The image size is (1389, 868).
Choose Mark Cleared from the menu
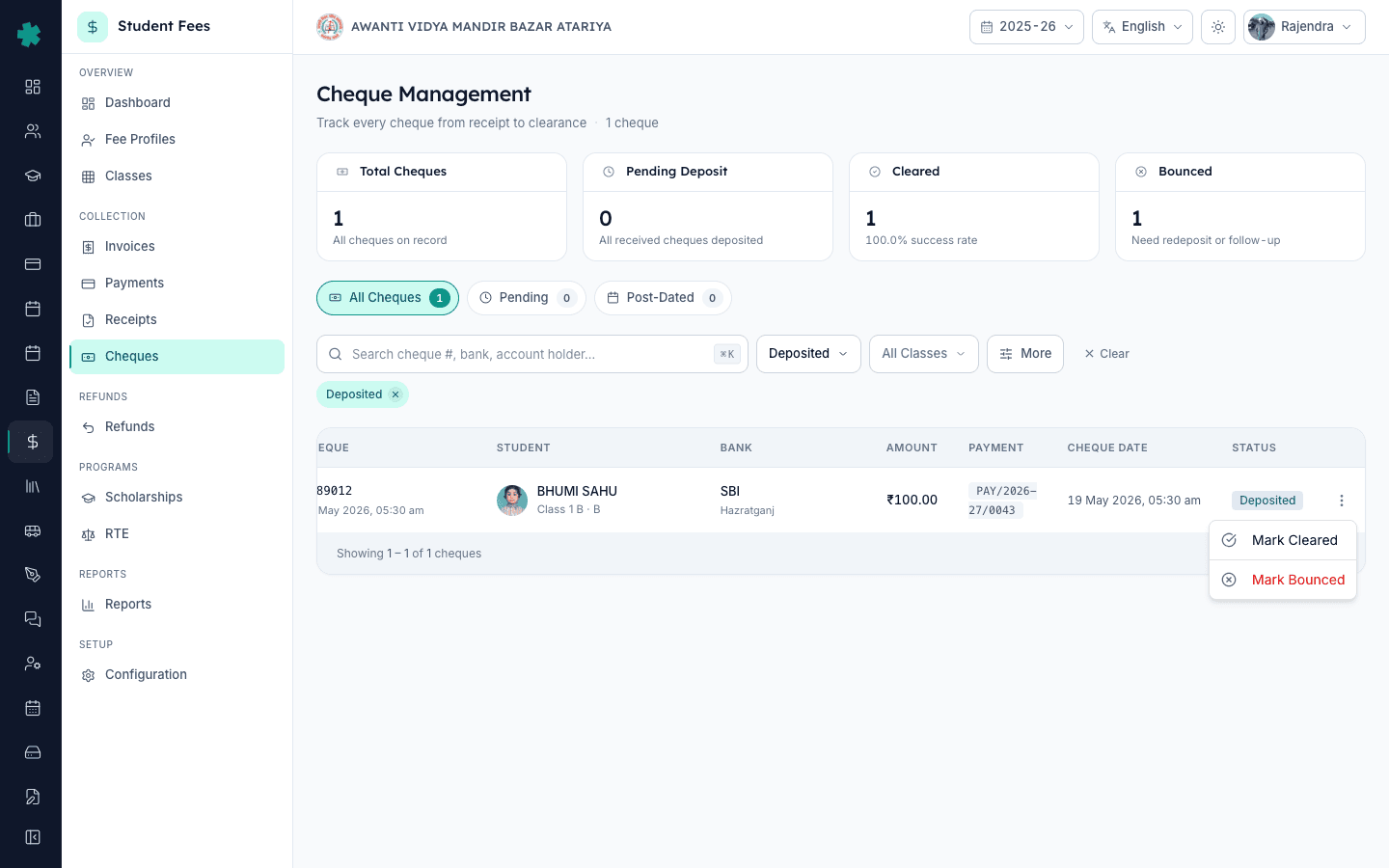pyautogui.click(x=1283, y=540)
